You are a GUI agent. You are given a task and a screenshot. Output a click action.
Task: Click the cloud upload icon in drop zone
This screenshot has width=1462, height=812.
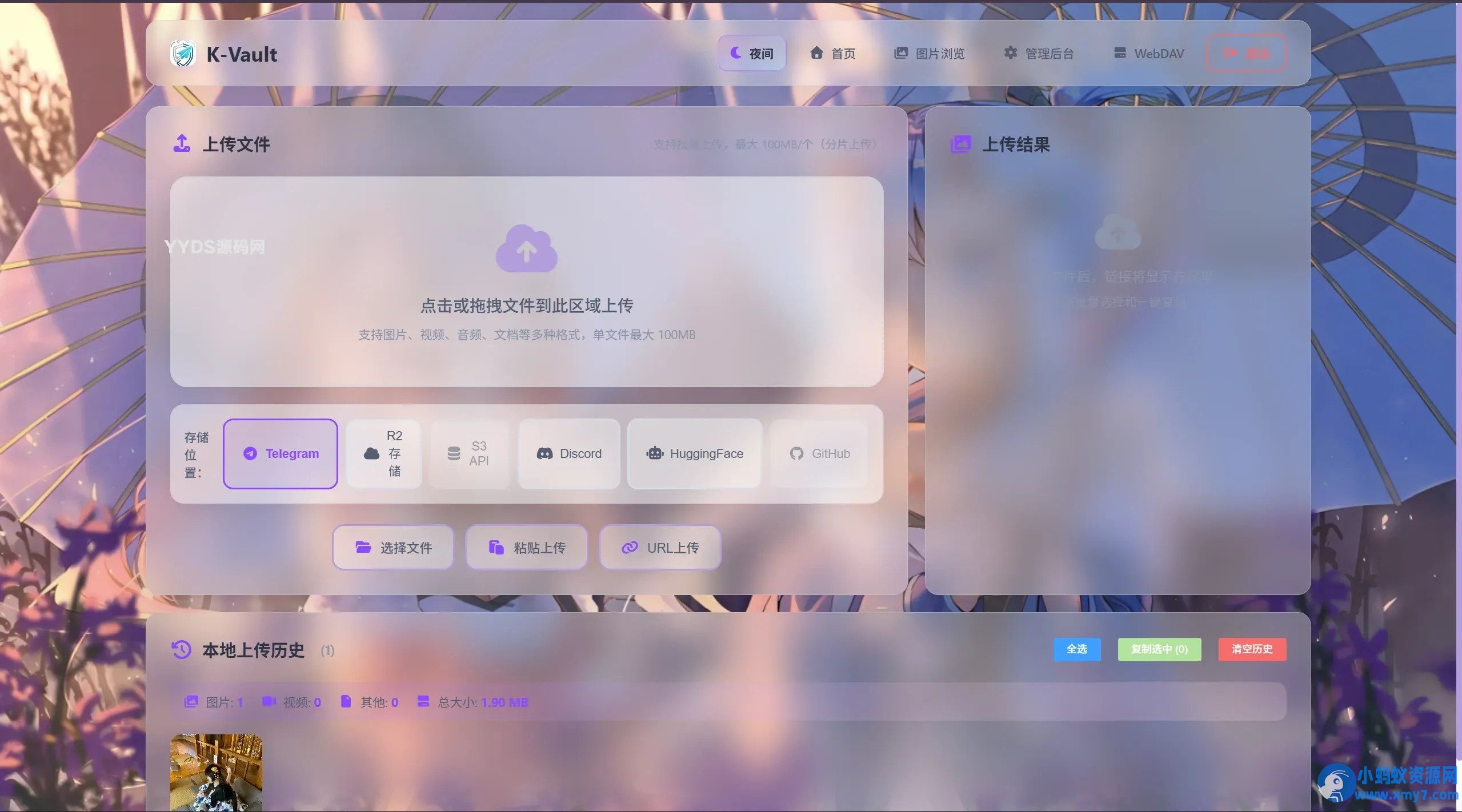[x=526, y=250]
